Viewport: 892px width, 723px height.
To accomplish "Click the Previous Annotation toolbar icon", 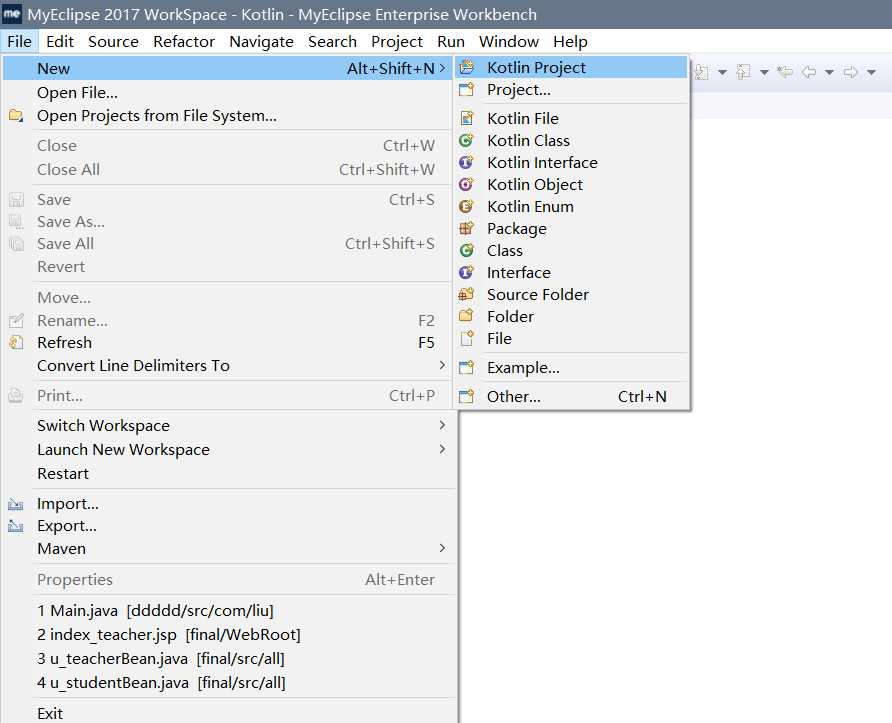I will tap(743, 72).
